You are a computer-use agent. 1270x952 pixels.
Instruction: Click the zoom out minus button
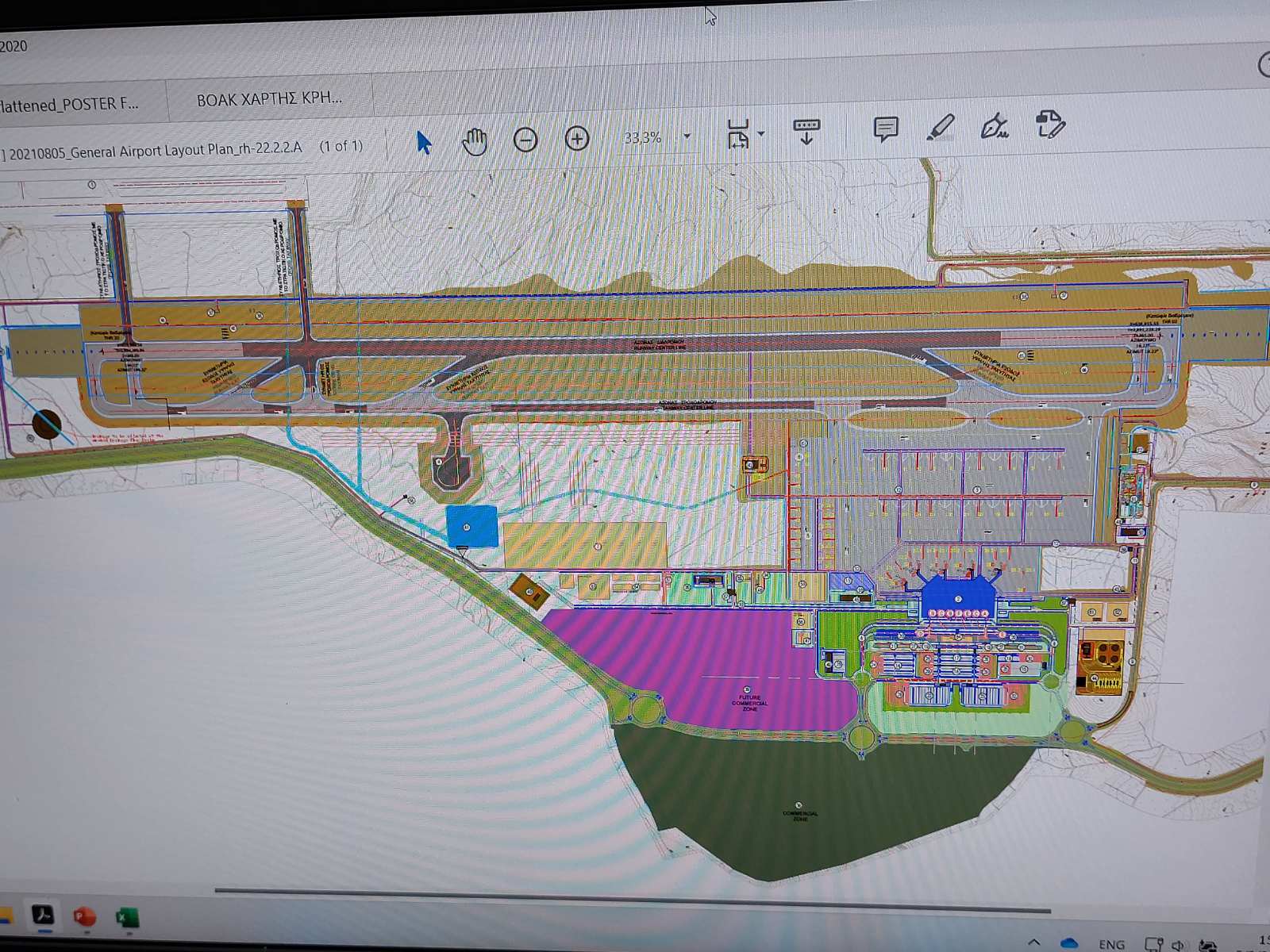coord(525,140)
